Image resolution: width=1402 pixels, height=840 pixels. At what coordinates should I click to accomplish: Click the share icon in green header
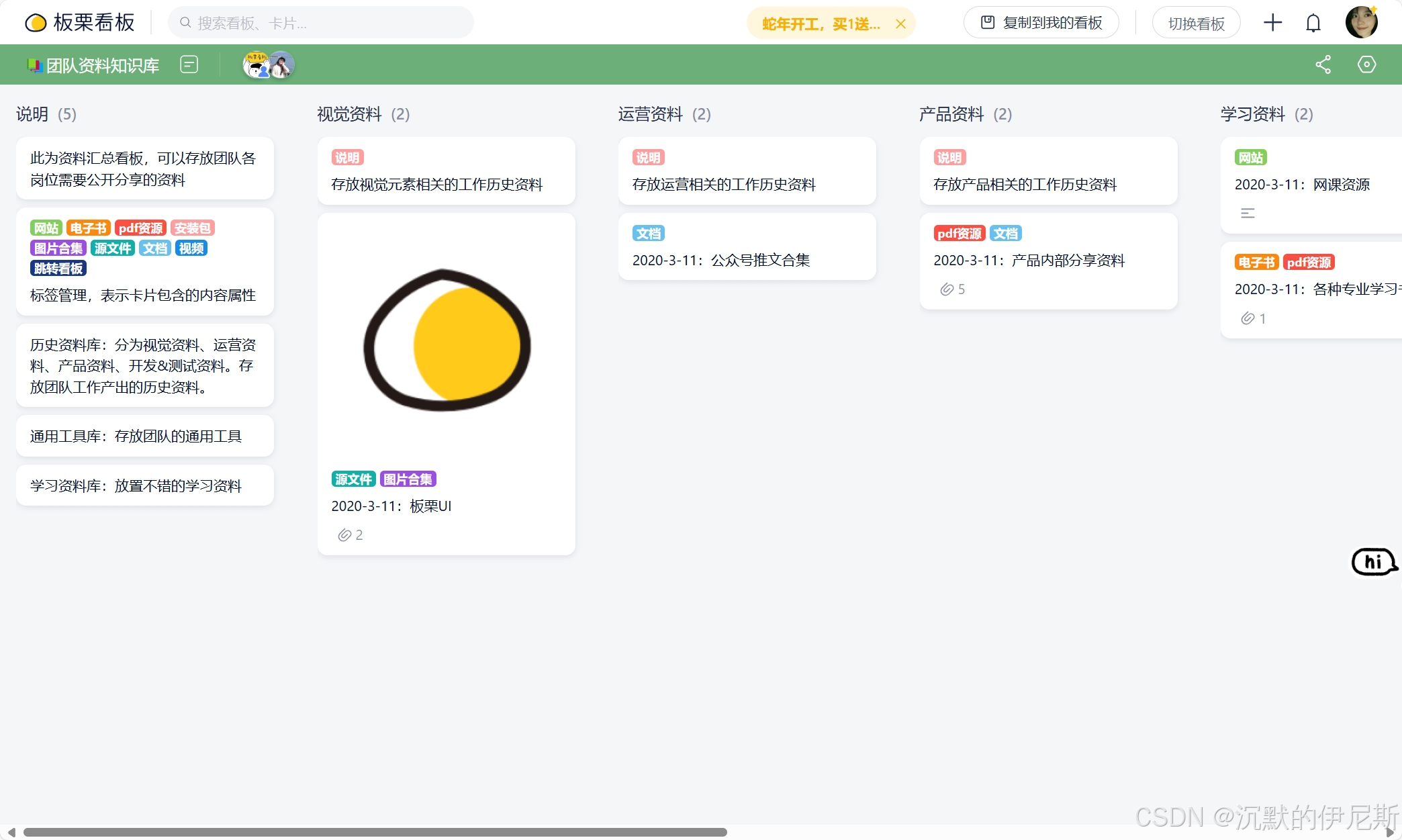1323,64
